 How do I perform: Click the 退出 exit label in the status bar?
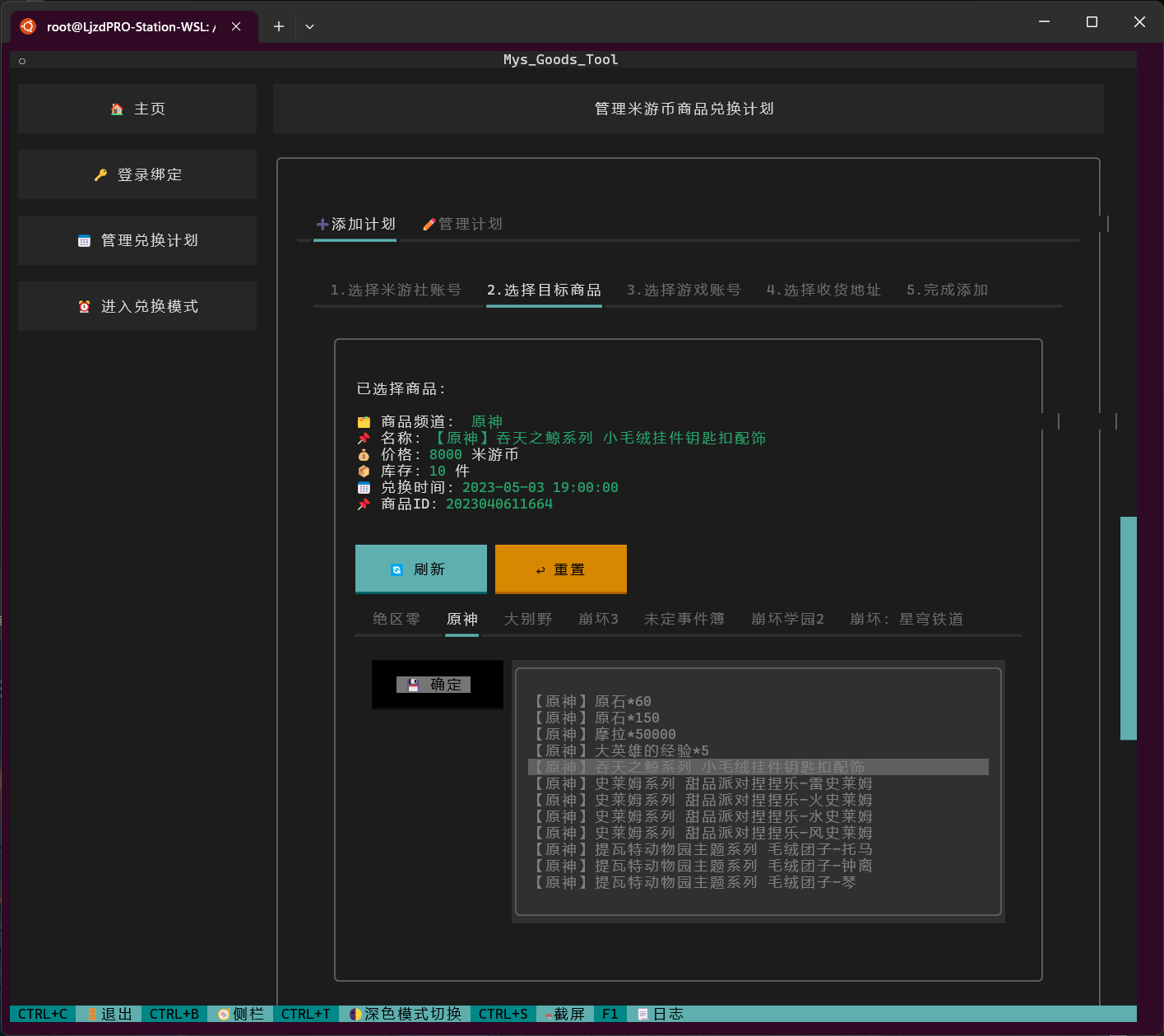pyautogui.click(x=115, y=1014)
